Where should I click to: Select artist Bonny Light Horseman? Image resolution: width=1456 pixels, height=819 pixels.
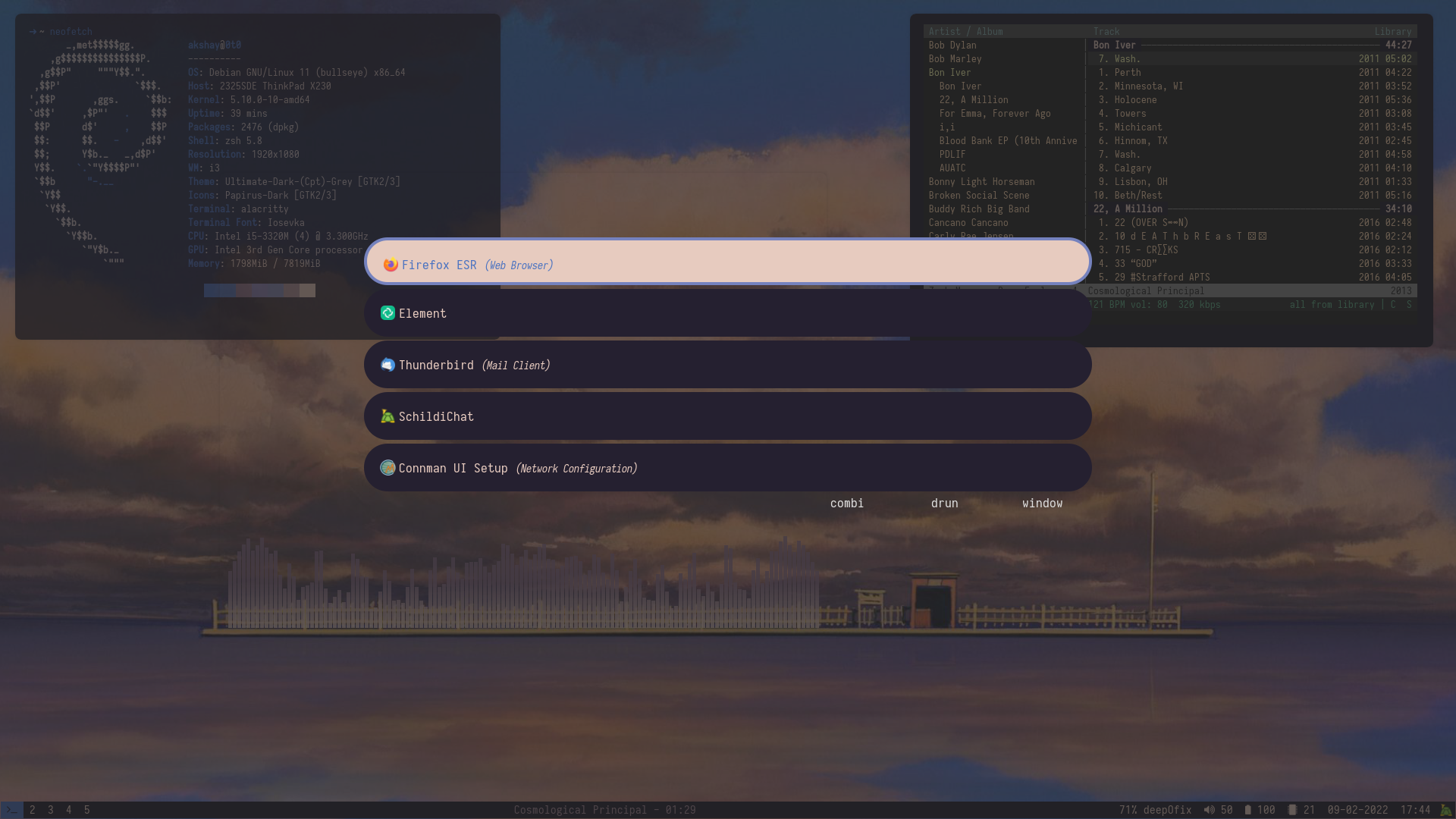pyautogui.click(x=982, y=182)
